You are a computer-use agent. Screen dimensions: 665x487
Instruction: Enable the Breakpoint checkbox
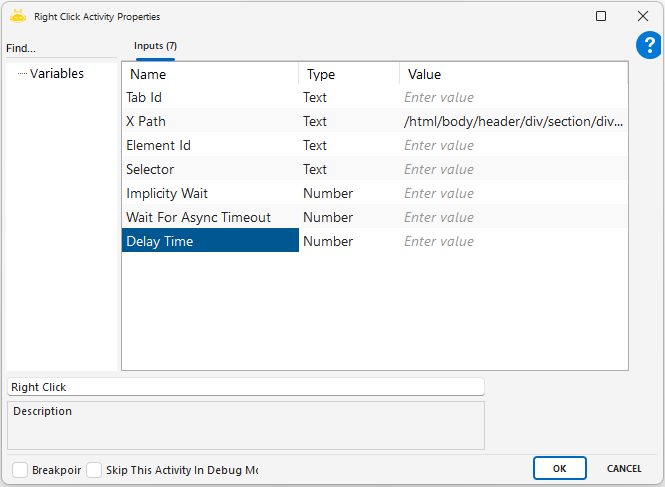tap(20, 469)
